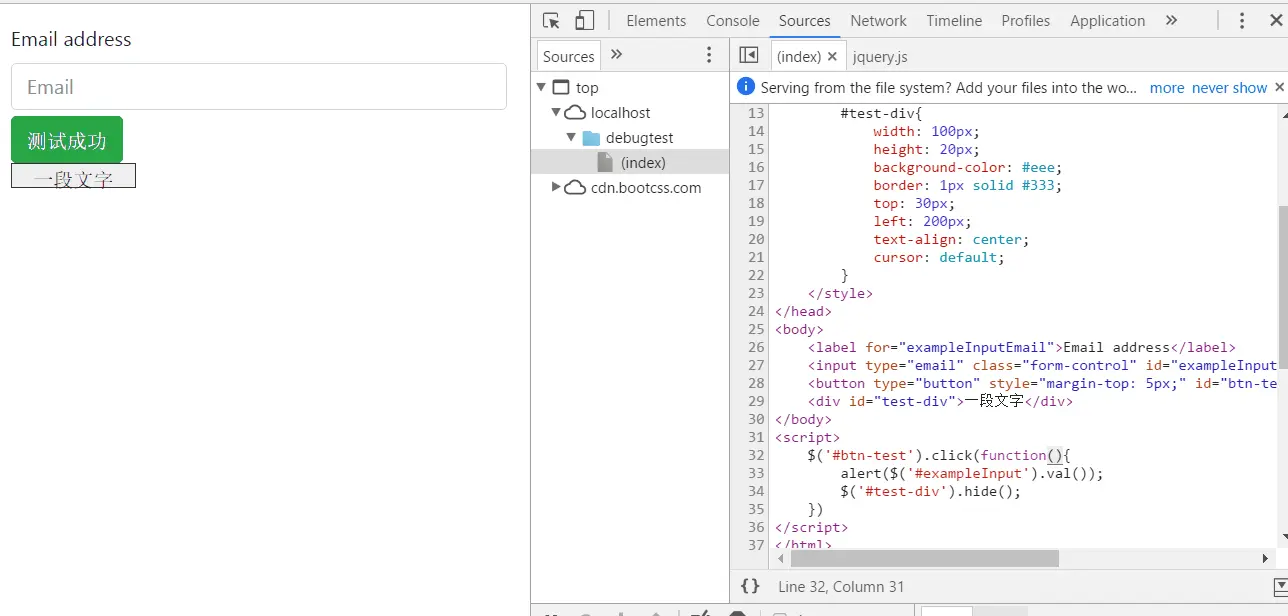Screen dimensions: 1288x616
Task: Open the DevTools three-dot customize menu
Action: [x=1242, y=20]
